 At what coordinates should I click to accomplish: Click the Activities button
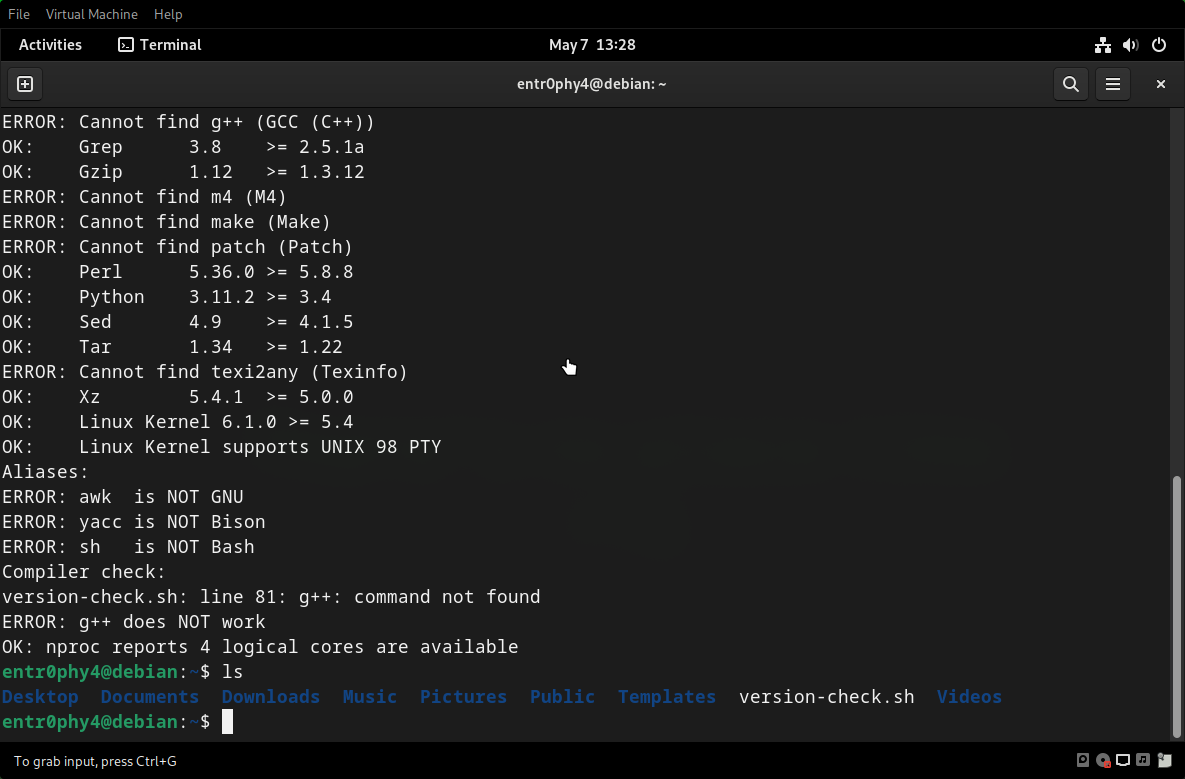tap(50, 45)
